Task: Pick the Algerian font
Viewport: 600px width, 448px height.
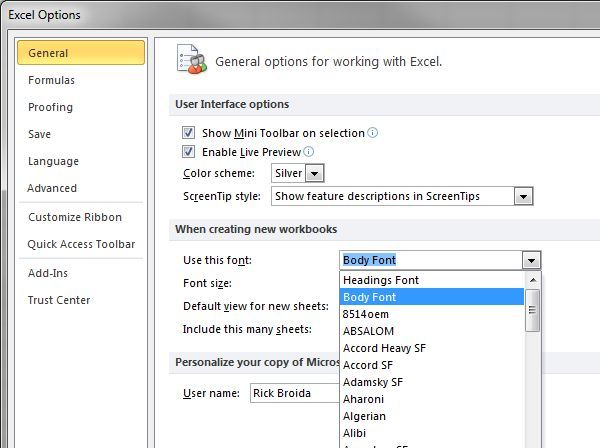Action: [432, 416]
